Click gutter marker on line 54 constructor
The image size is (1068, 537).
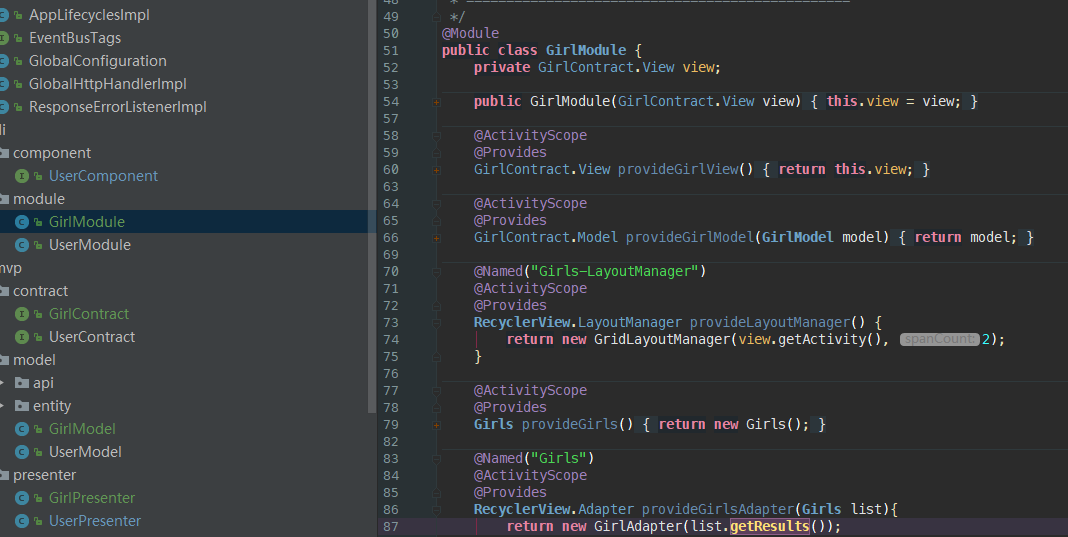coord(436,102)
